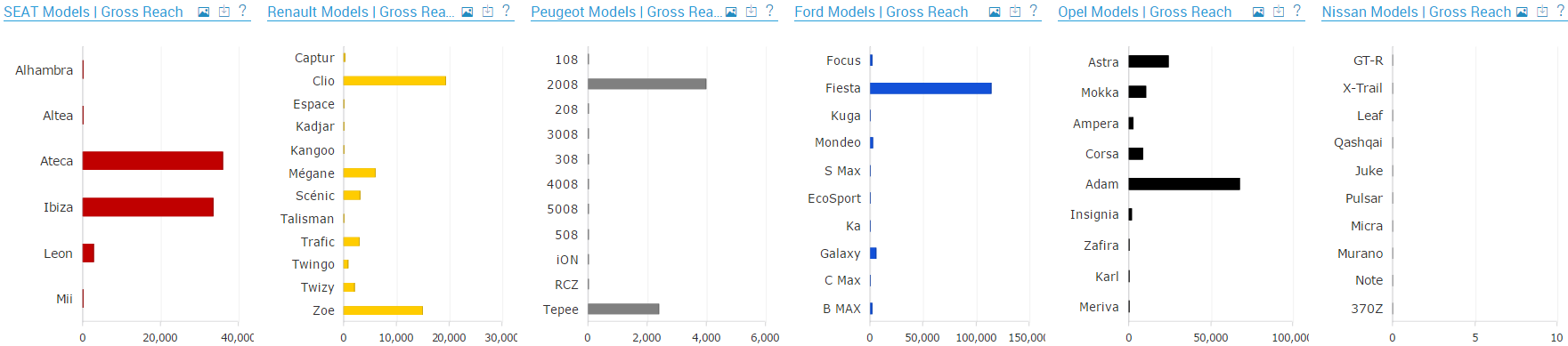The image size is (1568, 346).
Task: Select the black Adam bar
Action: (x=1184, y=184)
